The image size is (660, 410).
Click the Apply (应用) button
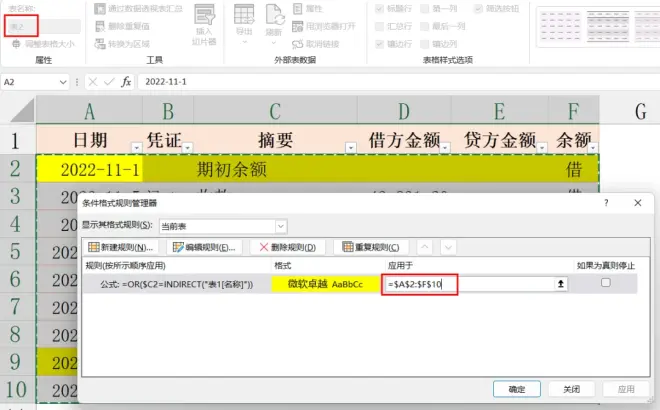[626, 389]
